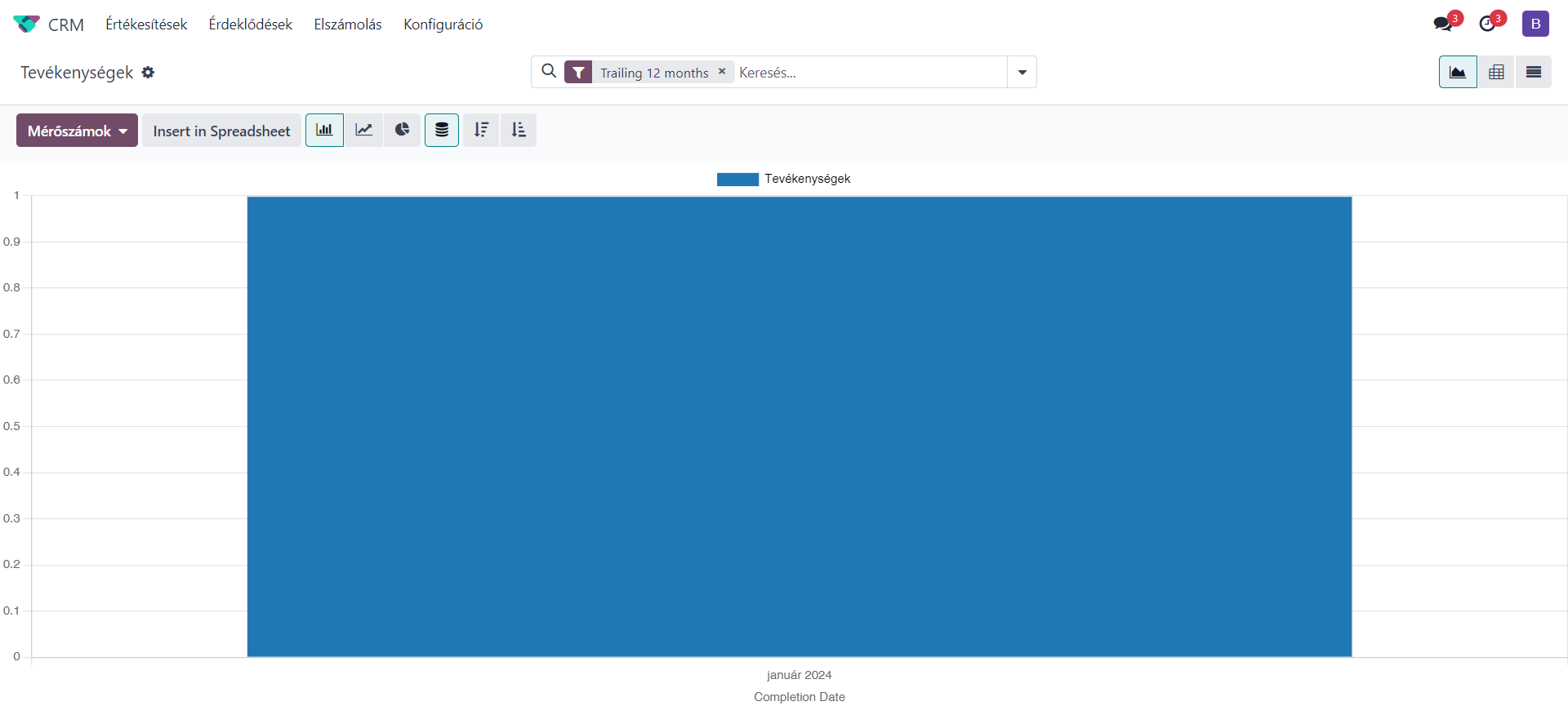Click the purple filter funnel icon
Screen dimensions: 1568x706
(578, 73)
